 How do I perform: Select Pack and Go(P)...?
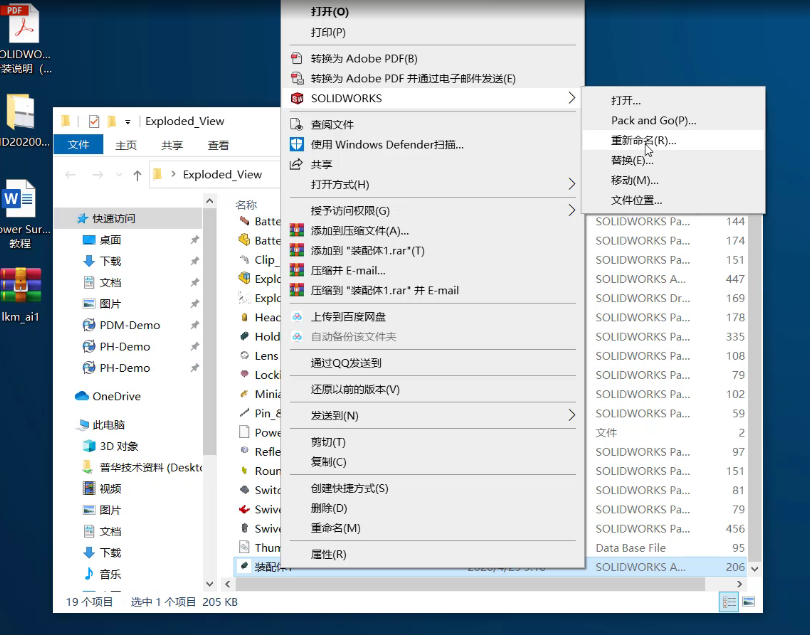[673, 120]
